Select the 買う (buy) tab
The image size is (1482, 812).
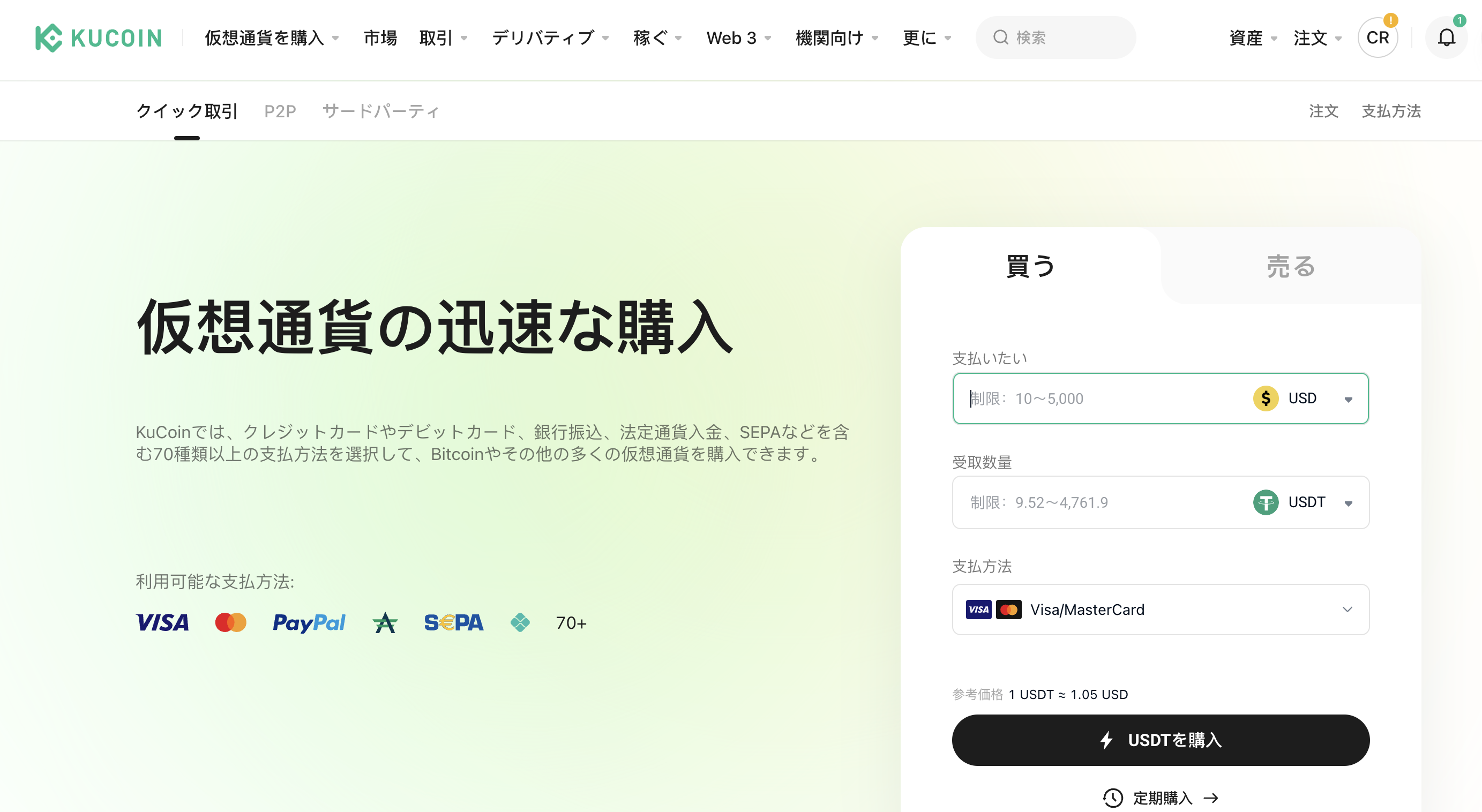point(1030,266)
